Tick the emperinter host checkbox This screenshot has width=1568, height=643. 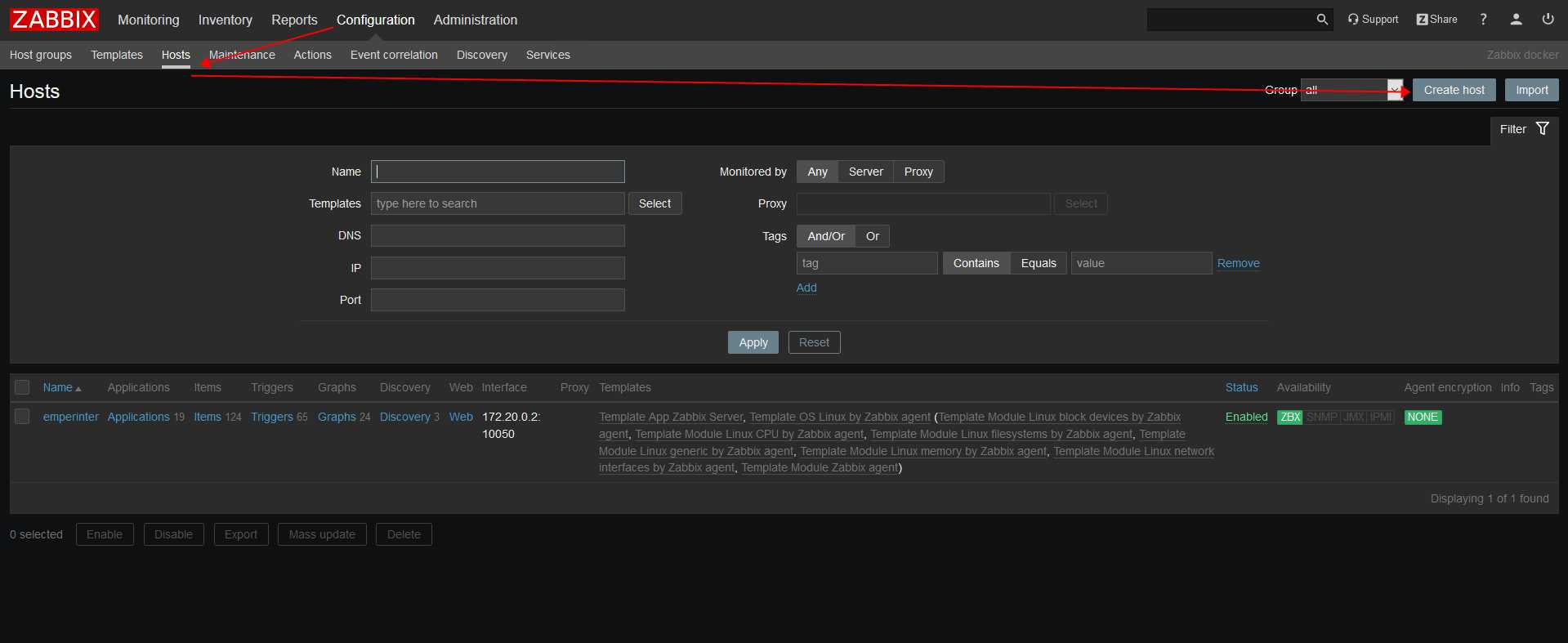22,417
